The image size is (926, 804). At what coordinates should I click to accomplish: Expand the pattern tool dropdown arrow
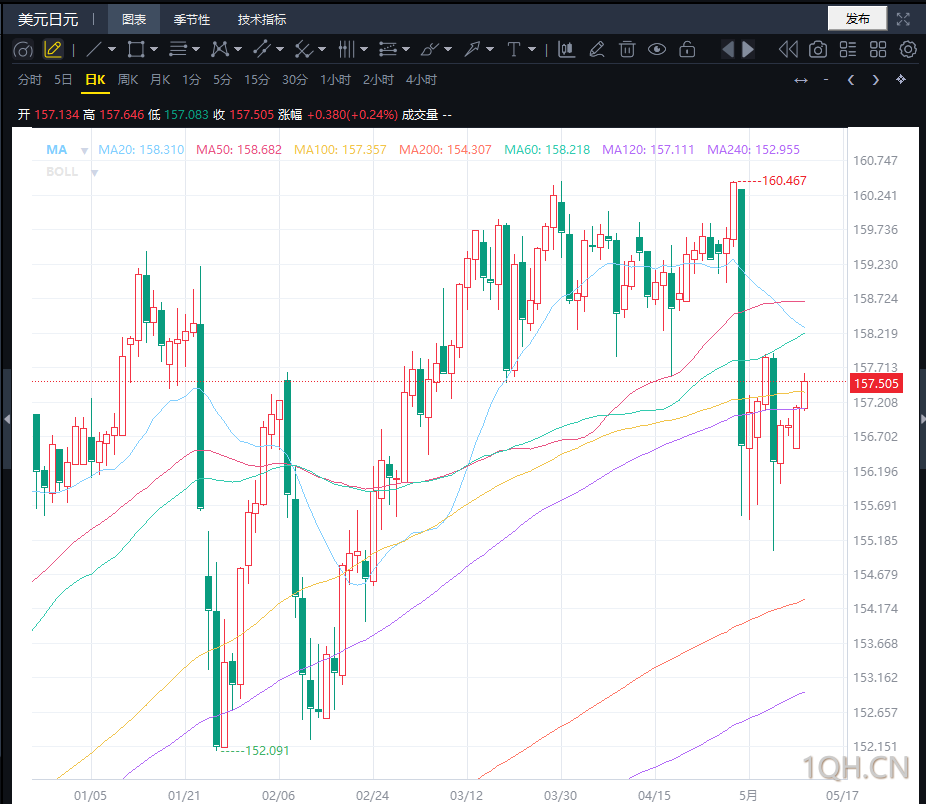tap(238, 50)
